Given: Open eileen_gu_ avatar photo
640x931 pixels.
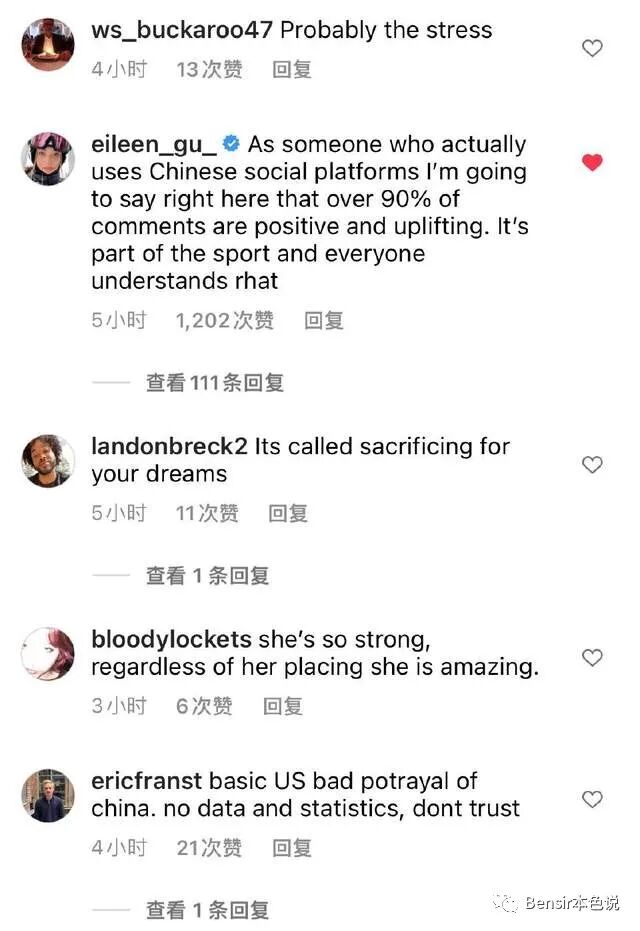Looking at the screenshot, I should (48, 159).
